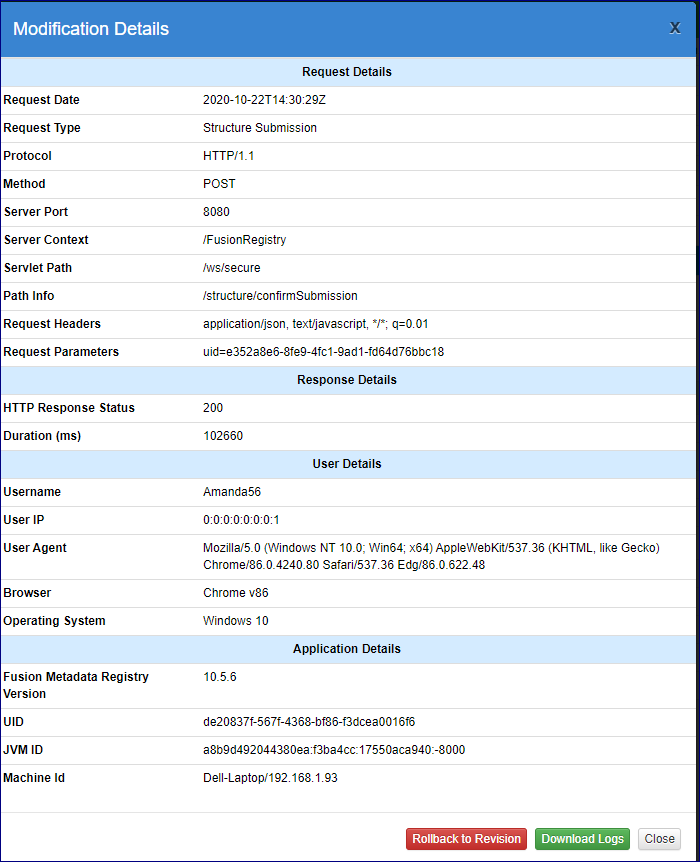Image resolution: width=700 pixels, height=862 pixels.
Task: Click the Structure Submission request type value
Action: click(x=260, y=128)
